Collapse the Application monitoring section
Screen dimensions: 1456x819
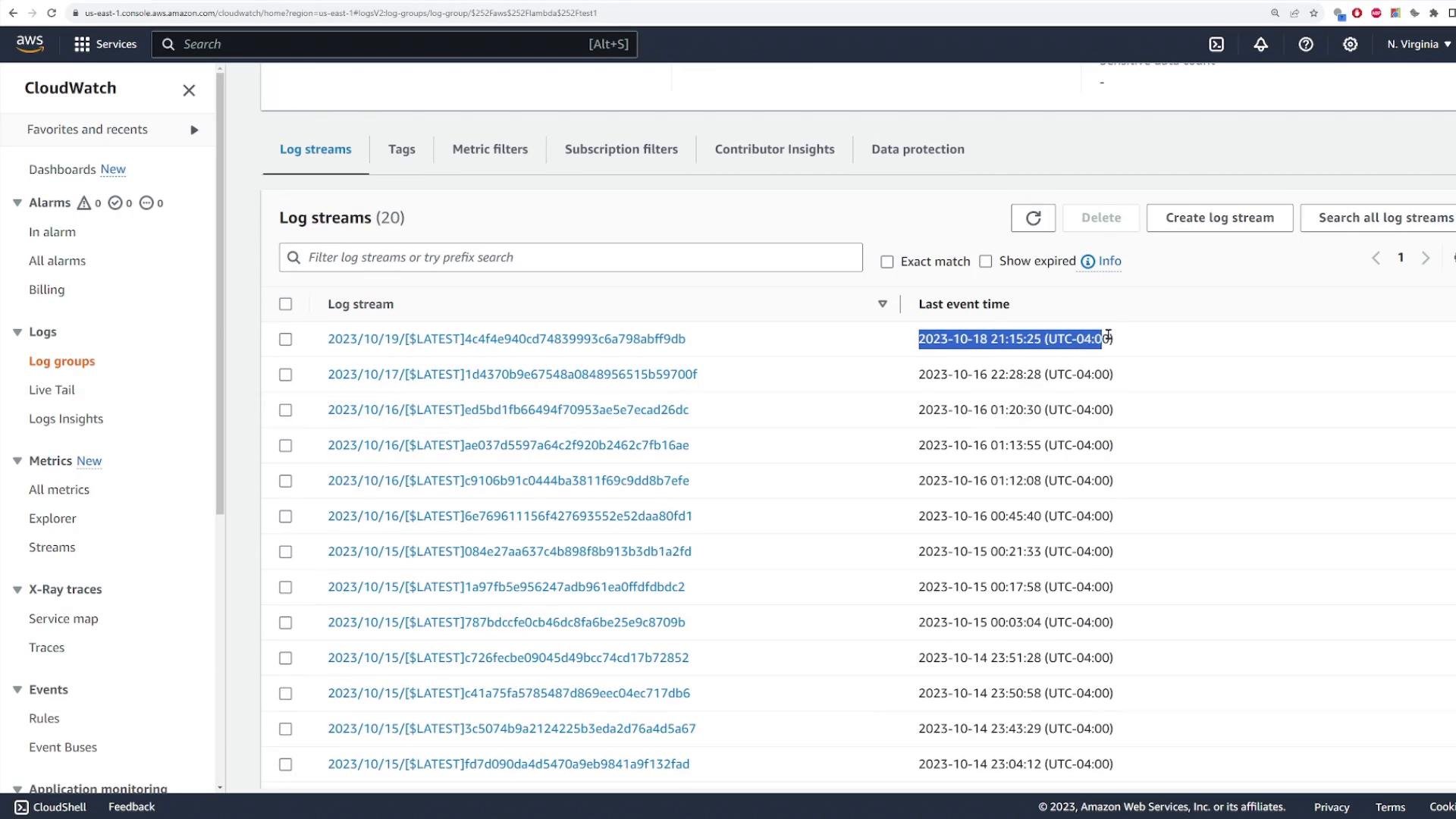17,789
